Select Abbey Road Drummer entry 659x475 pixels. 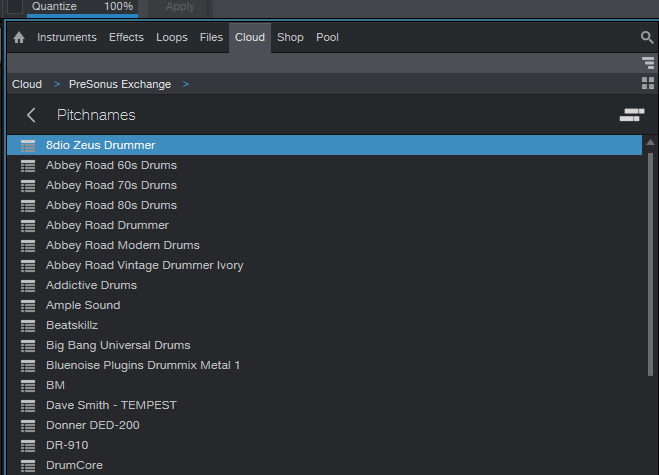point(324,225)
